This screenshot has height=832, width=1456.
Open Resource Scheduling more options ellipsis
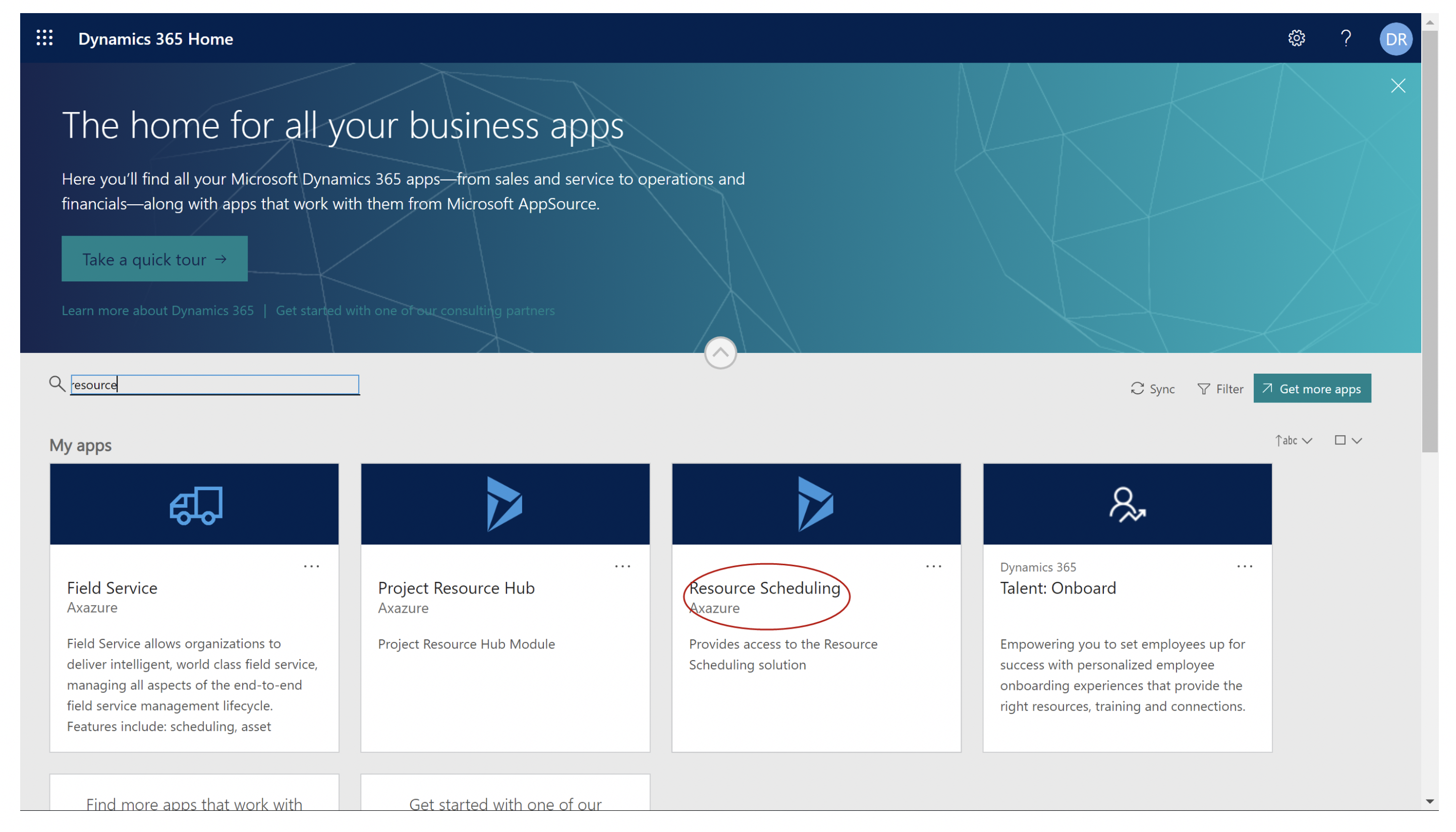coord(933,566)
